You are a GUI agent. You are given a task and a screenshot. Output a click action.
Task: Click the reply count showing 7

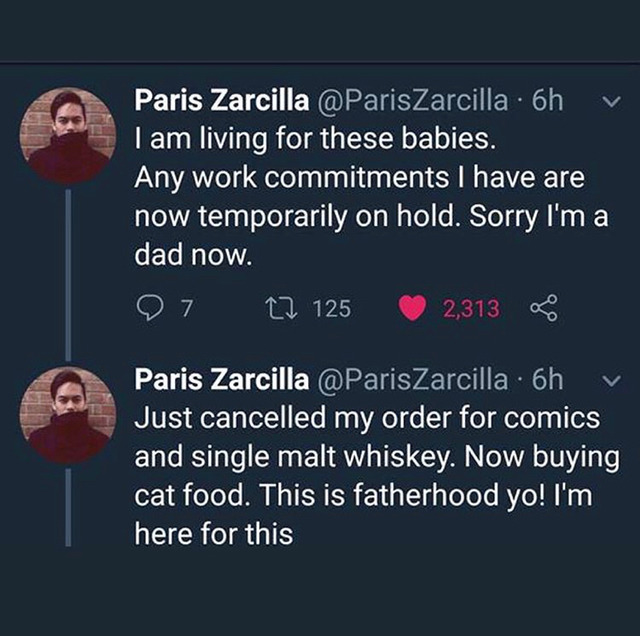pos(184,309)
